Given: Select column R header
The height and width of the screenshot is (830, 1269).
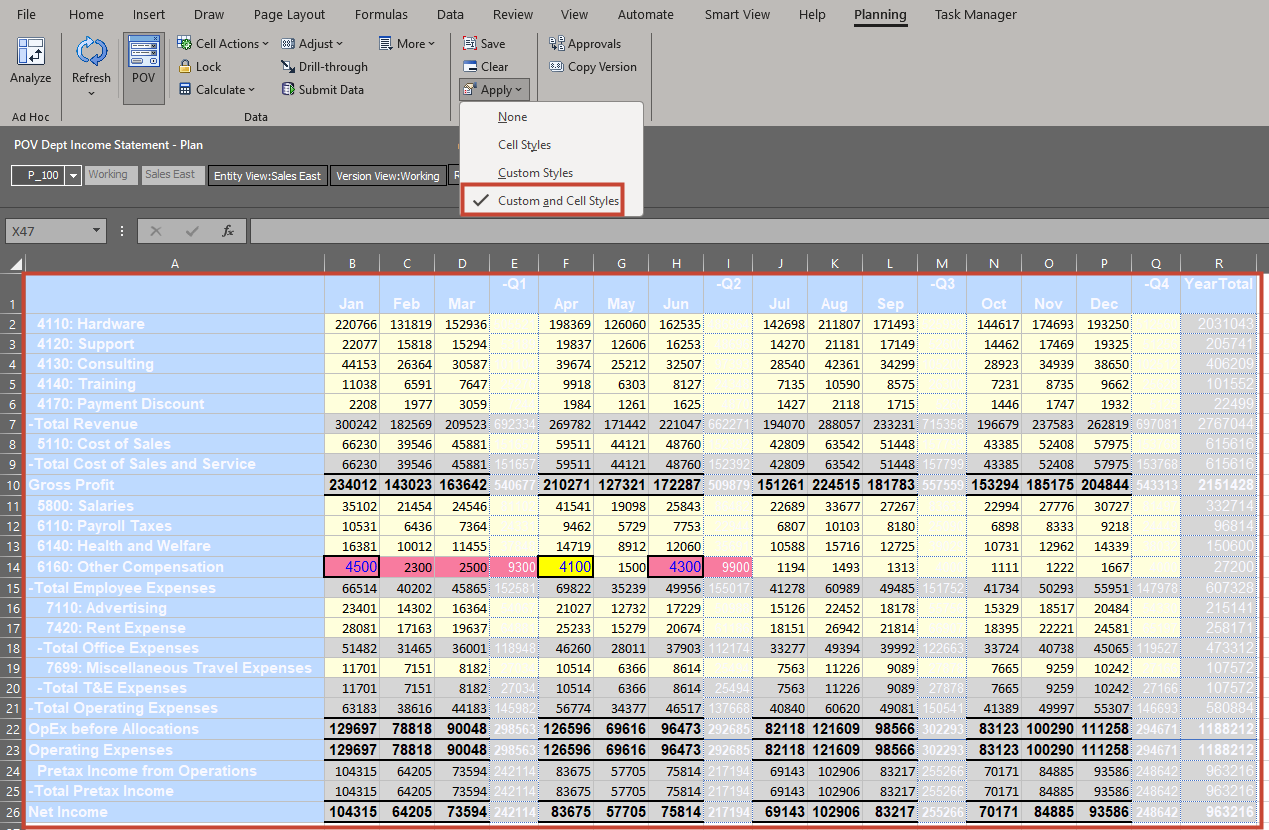Looking at the screenshot, I should [x=1219, y=264].
